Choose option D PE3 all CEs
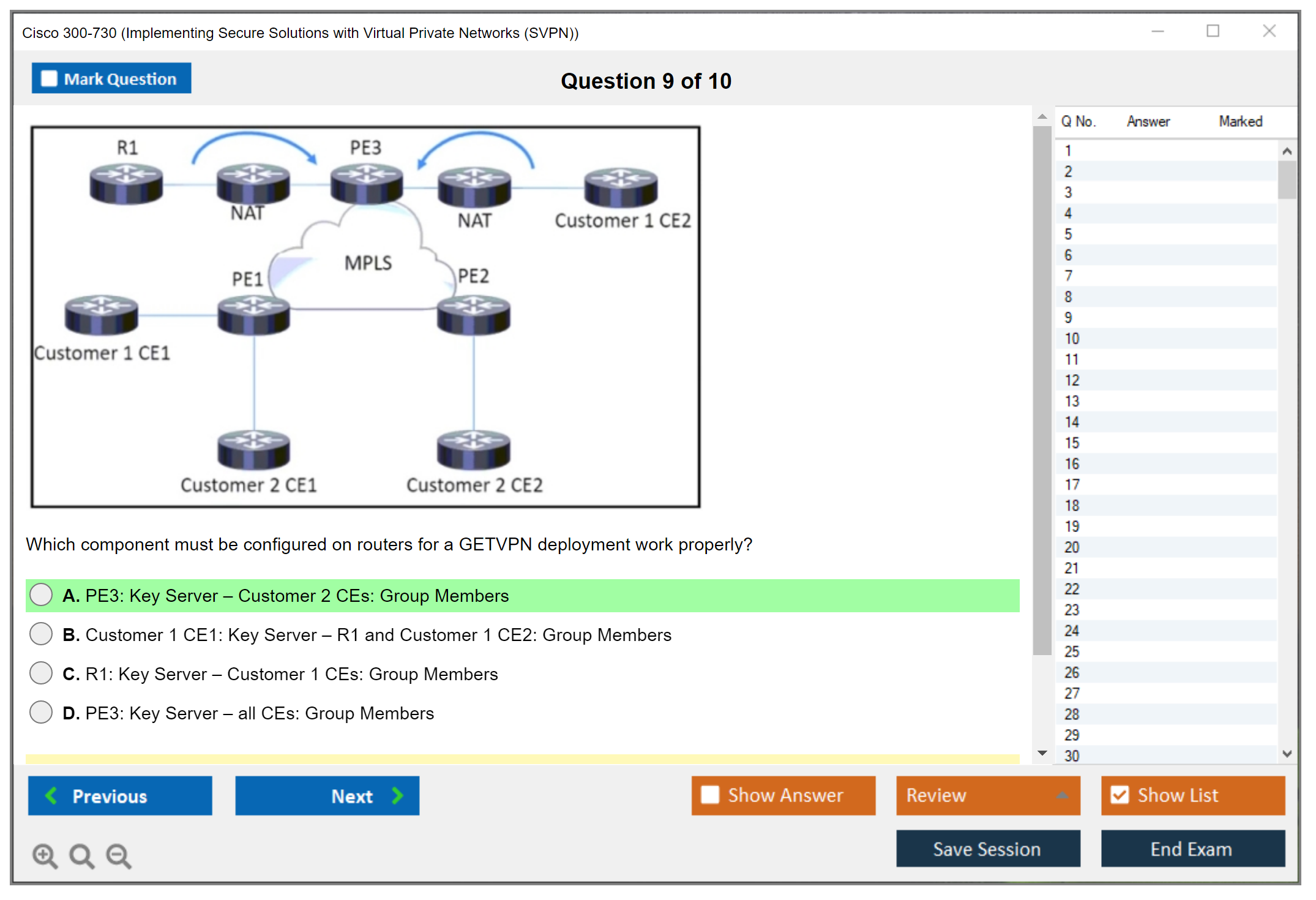1316x900 pixels. (41, 712)
